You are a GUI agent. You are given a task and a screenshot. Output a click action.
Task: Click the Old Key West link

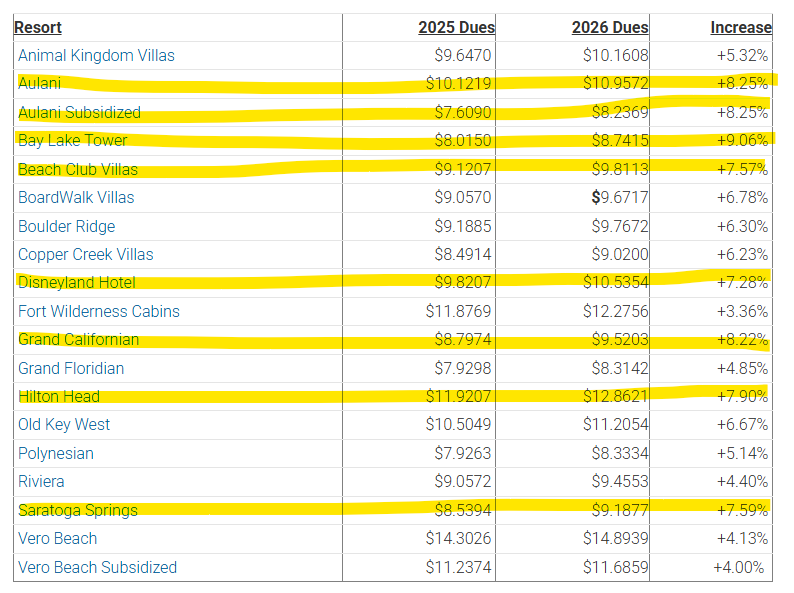tap(64, 425)
